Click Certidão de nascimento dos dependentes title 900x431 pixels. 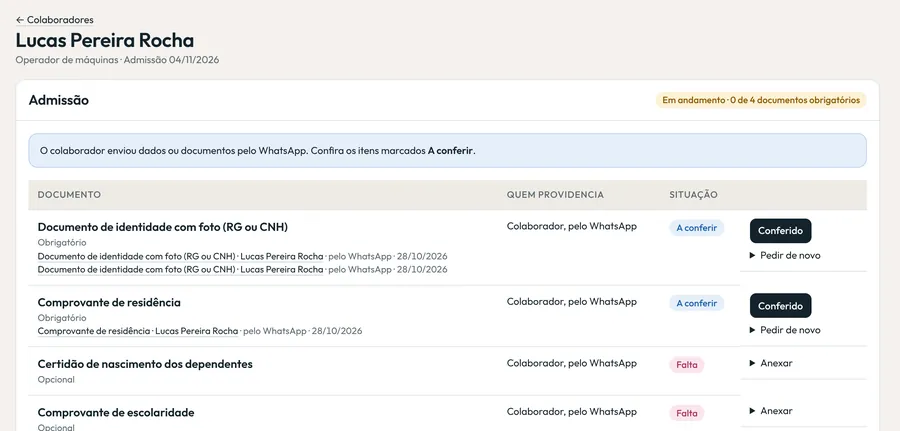pos(145,364)
